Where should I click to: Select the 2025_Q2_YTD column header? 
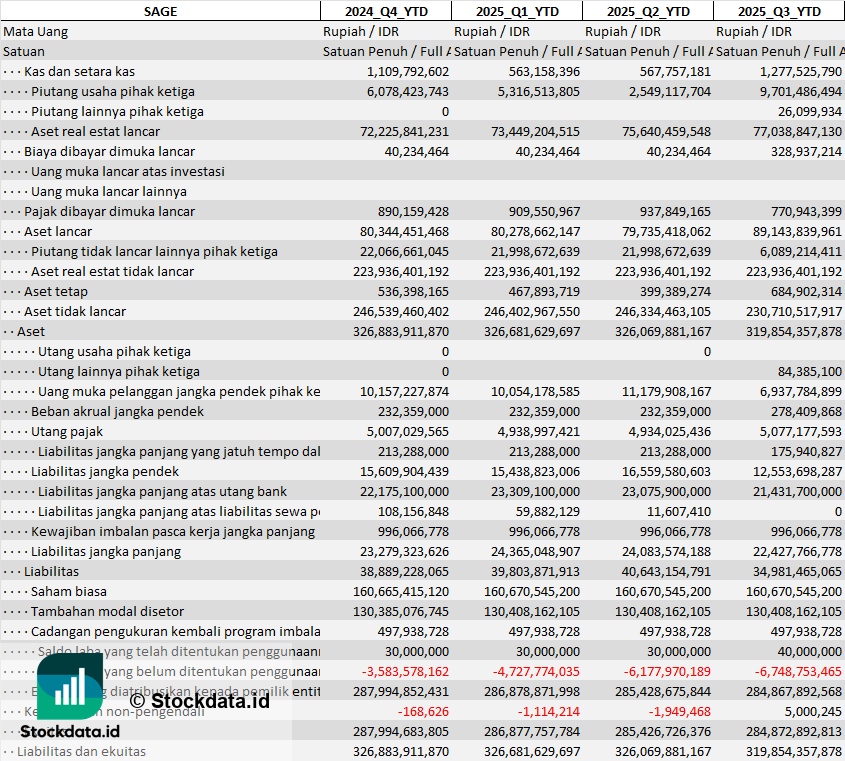pyautogui.click(x=648, y=11)
